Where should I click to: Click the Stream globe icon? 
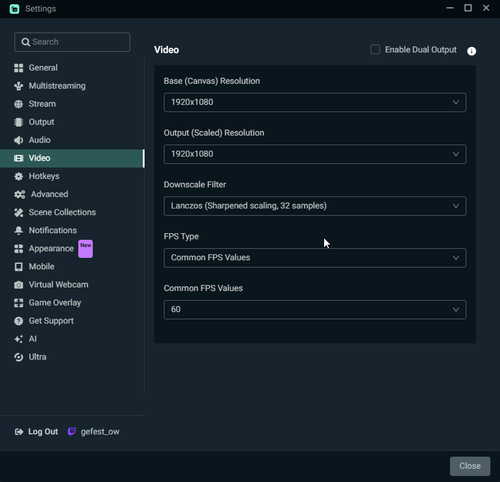19,104
